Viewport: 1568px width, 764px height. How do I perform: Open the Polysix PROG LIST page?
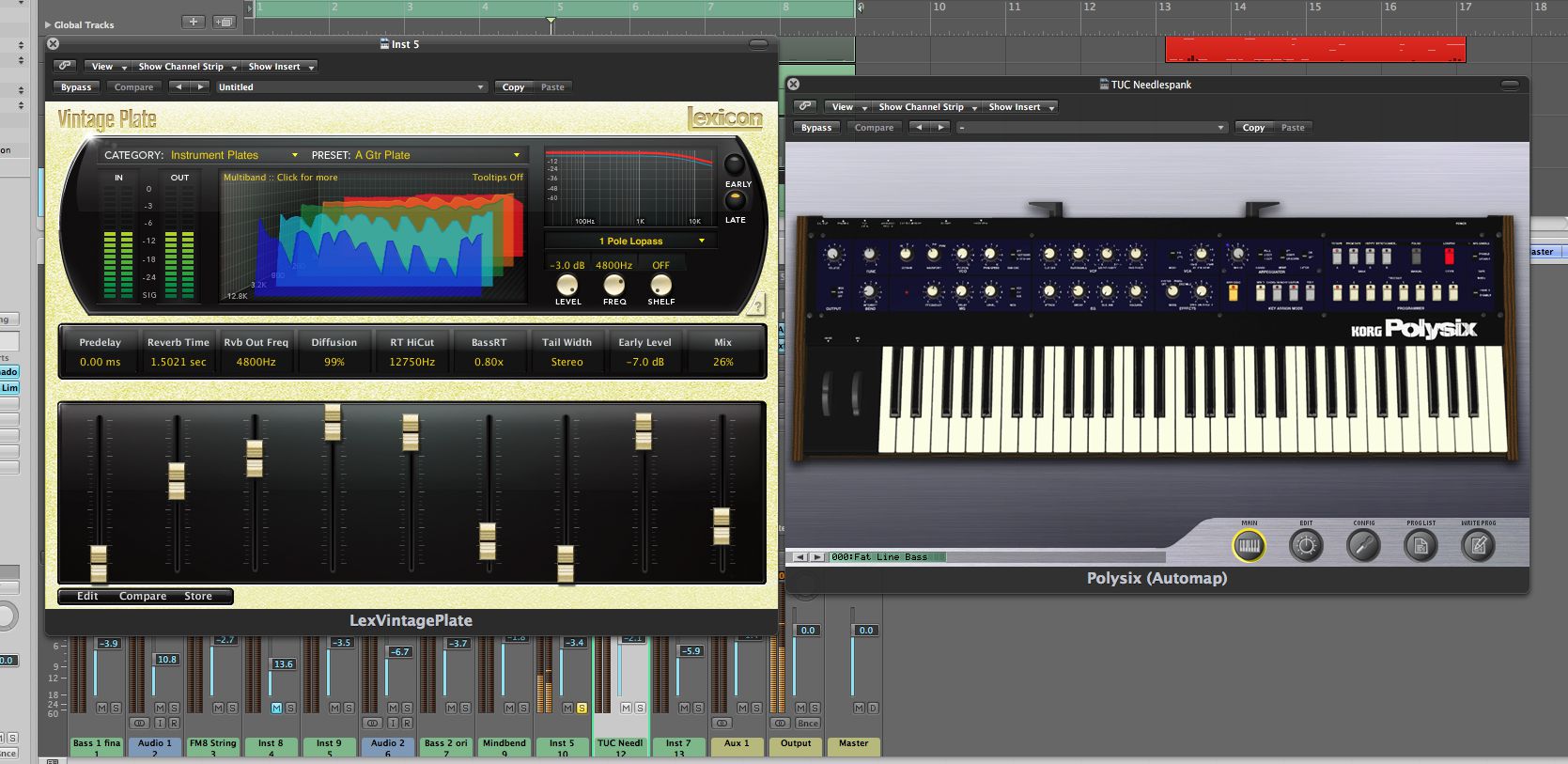pyautogui.click(x=1421, y=545)
